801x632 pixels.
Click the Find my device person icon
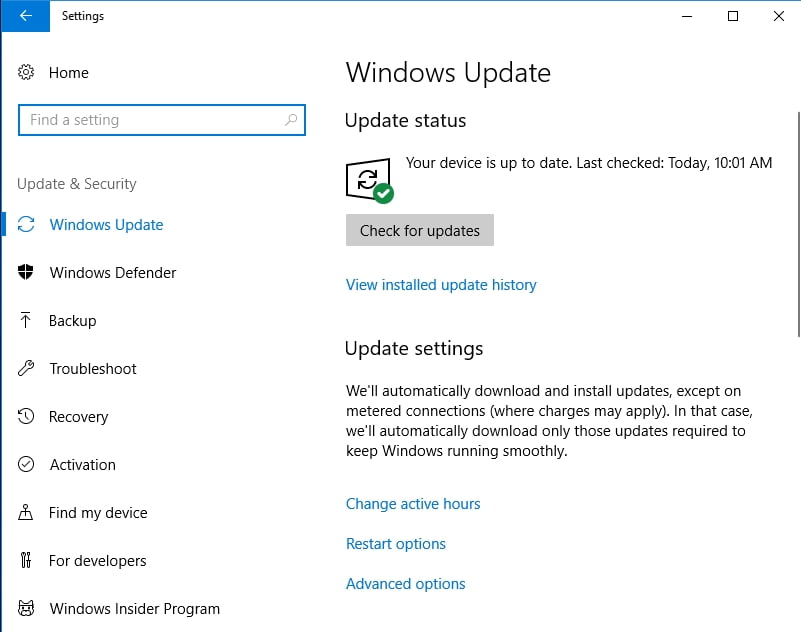pos(26,512)
